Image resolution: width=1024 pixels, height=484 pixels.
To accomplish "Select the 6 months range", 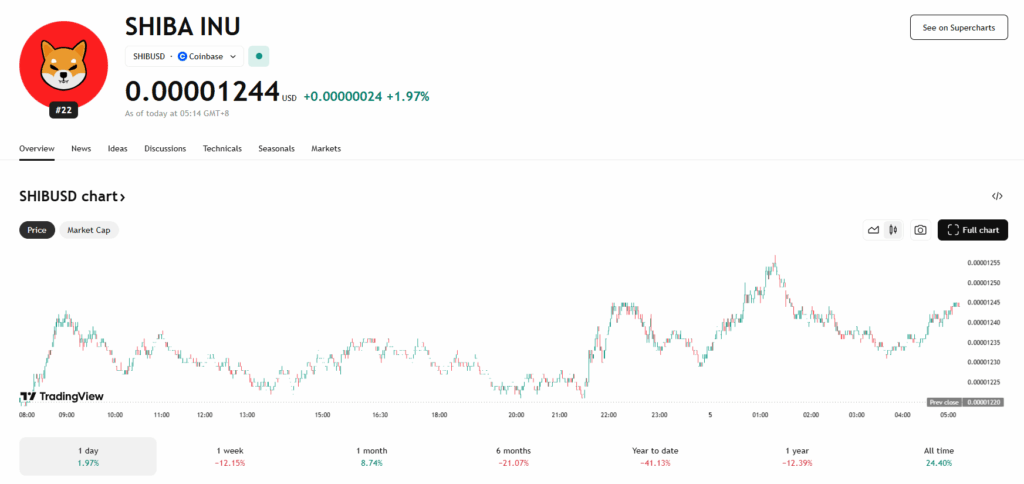I will (x=513, y=457).
